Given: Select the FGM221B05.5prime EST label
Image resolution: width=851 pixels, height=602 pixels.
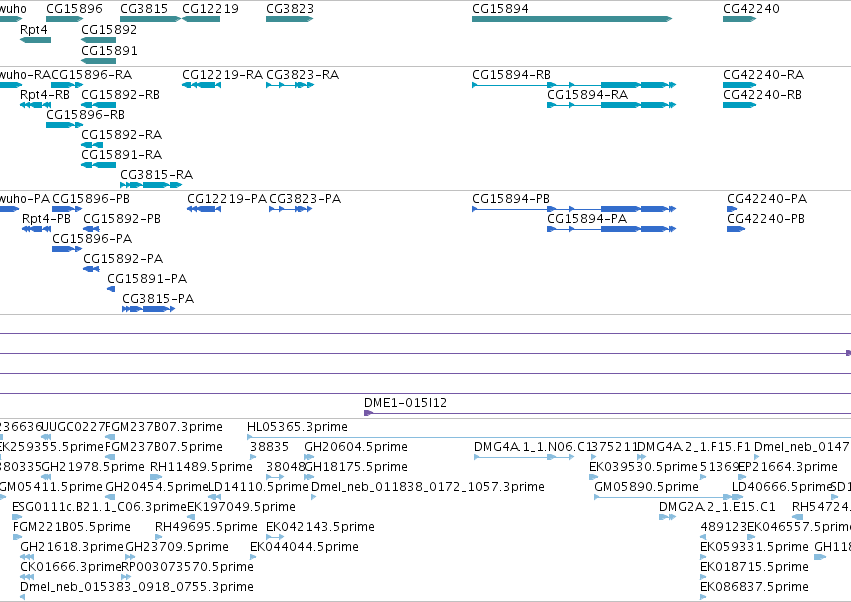Looking at the screenshot, I should click(72, 527).
